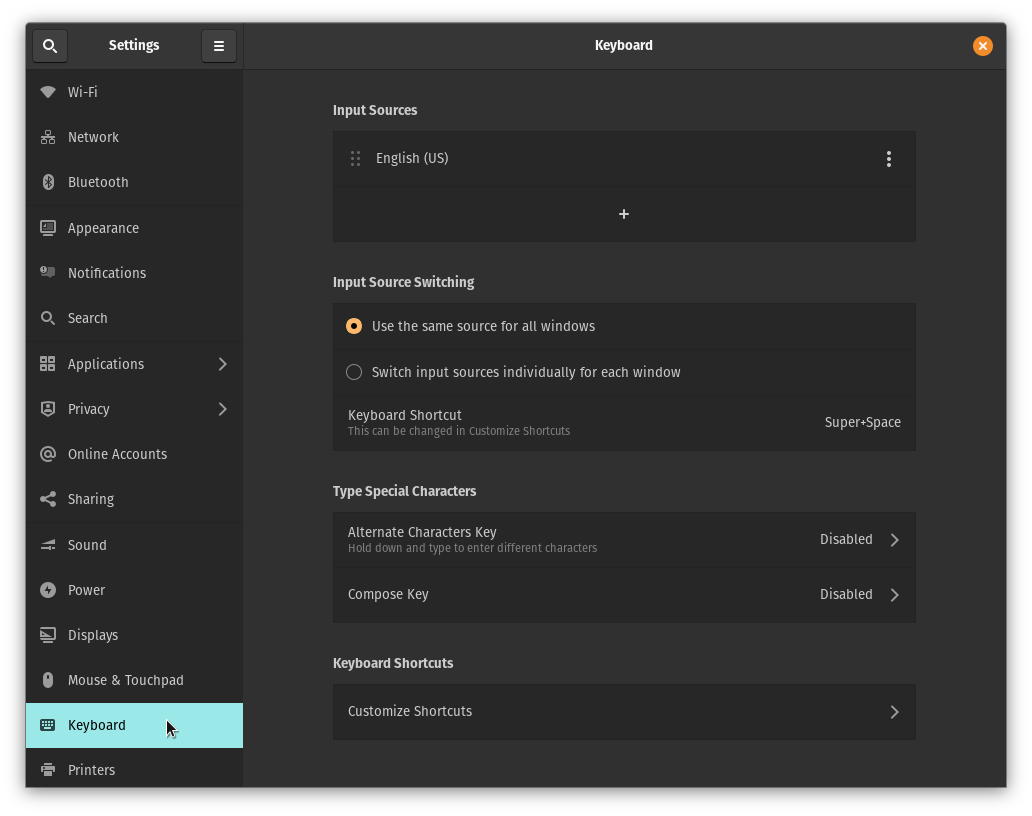The height and width of the screenshot is (816, 1032).
Task: Open the hamburger menu next to Settings title
Action: coord(218,45)
